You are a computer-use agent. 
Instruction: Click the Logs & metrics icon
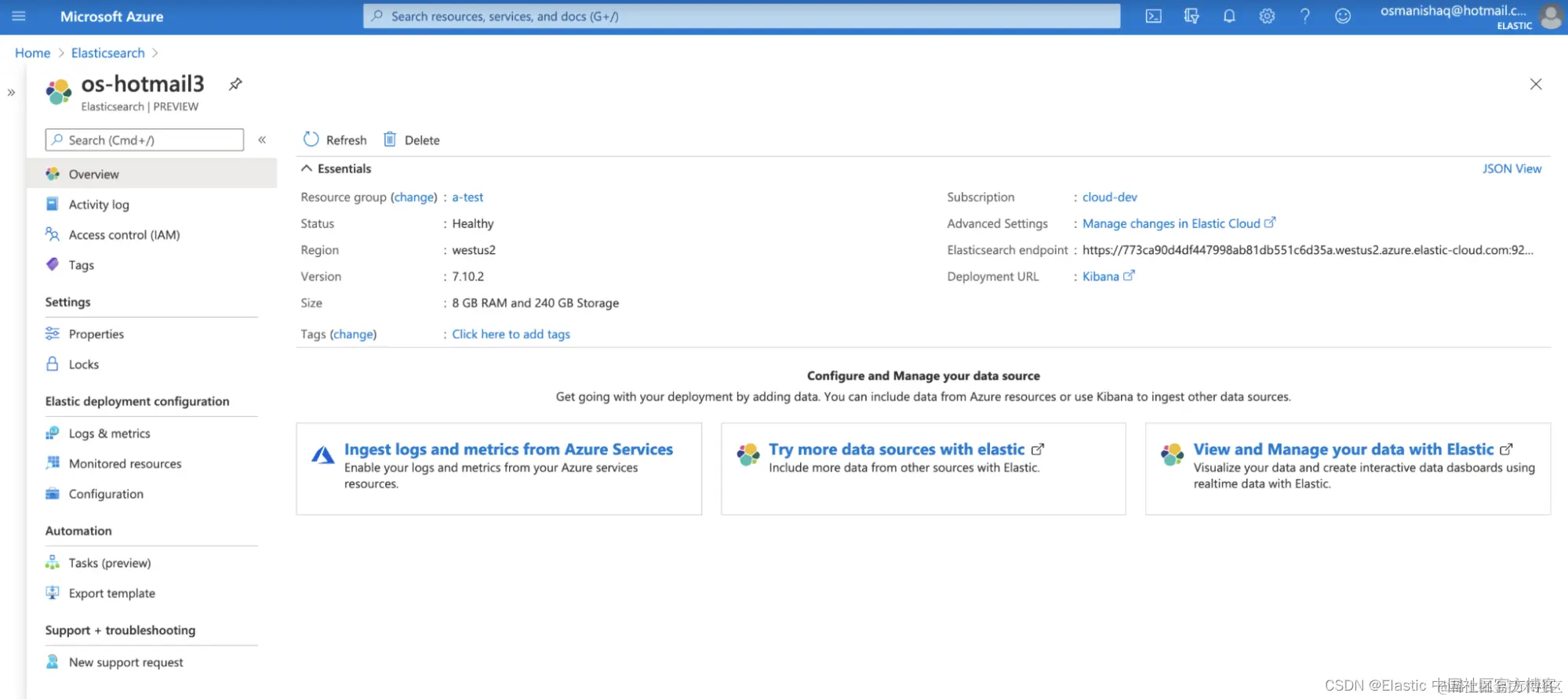point(53,433)
